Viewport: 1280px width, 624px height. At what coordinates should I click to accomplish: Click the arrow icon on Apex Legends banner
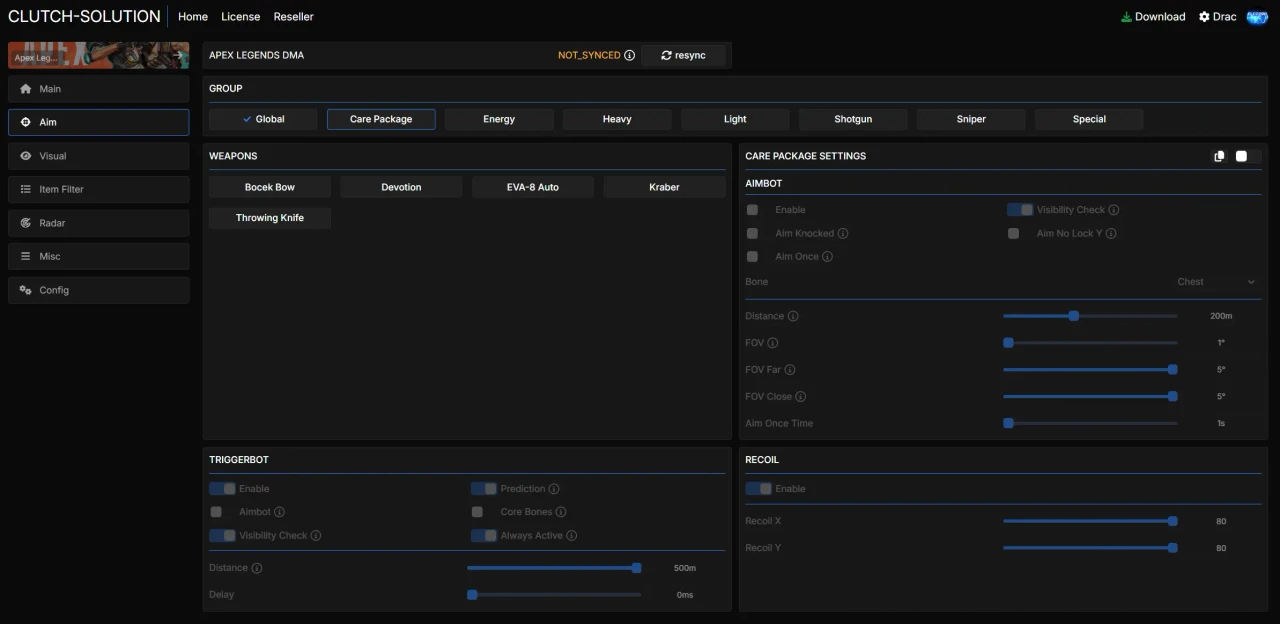click(x=178, y=56)
